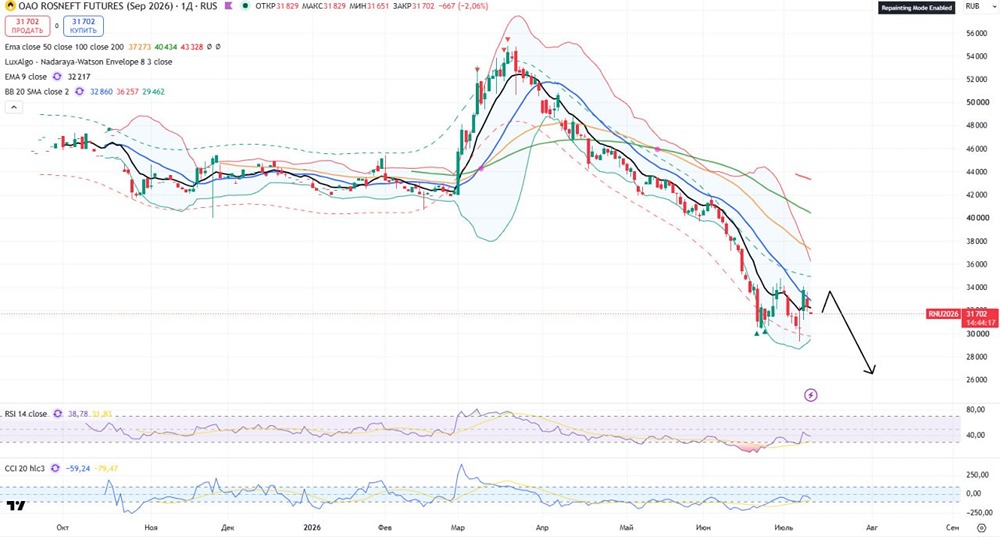Click the ПРОДАТЬ sell button

coord(27,26)
